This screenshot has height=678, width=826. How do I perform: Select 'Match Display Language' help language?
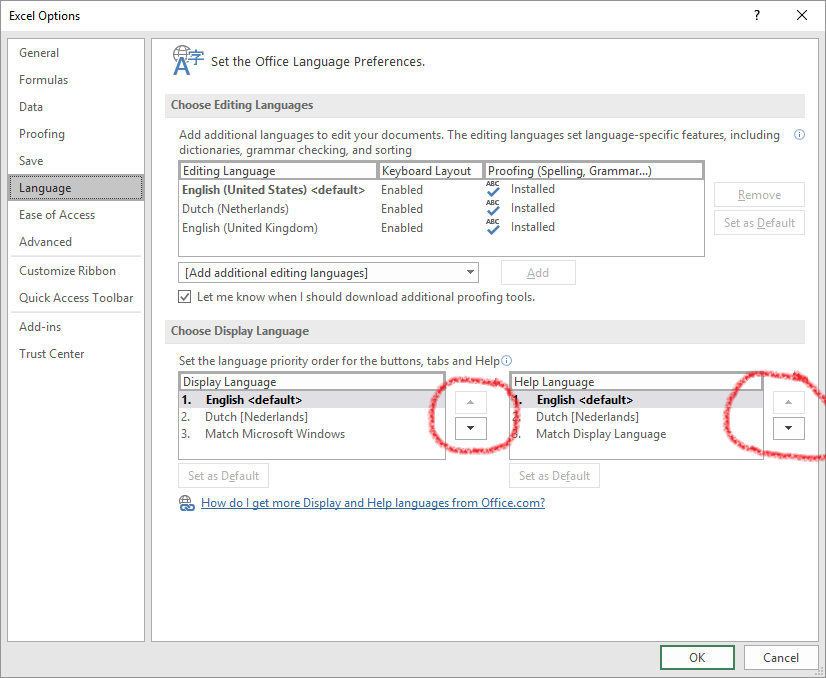636,434
